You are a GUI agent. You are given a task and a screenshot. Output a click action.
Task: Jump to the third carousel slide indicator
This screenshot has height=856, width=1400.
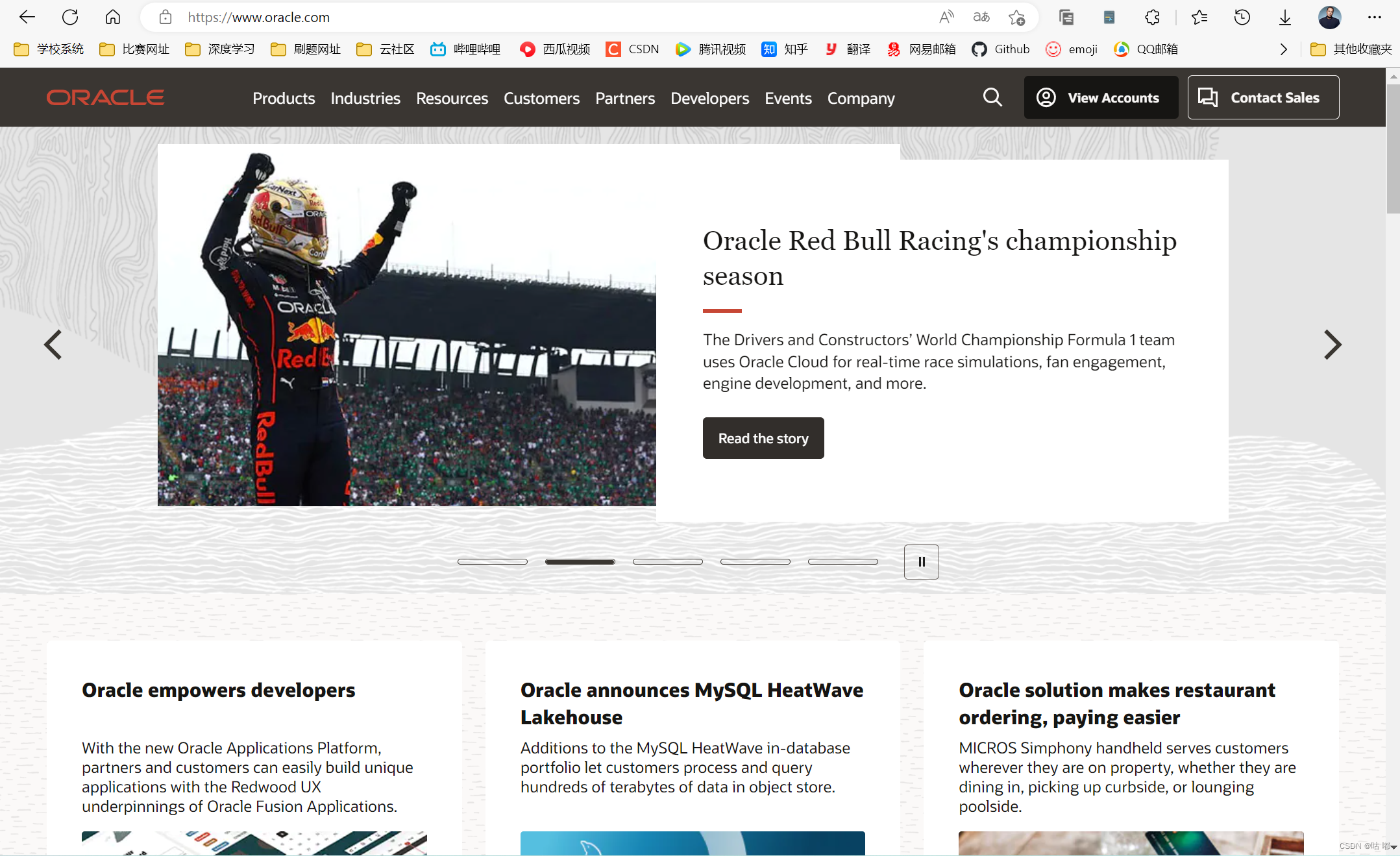coord(668,561)
